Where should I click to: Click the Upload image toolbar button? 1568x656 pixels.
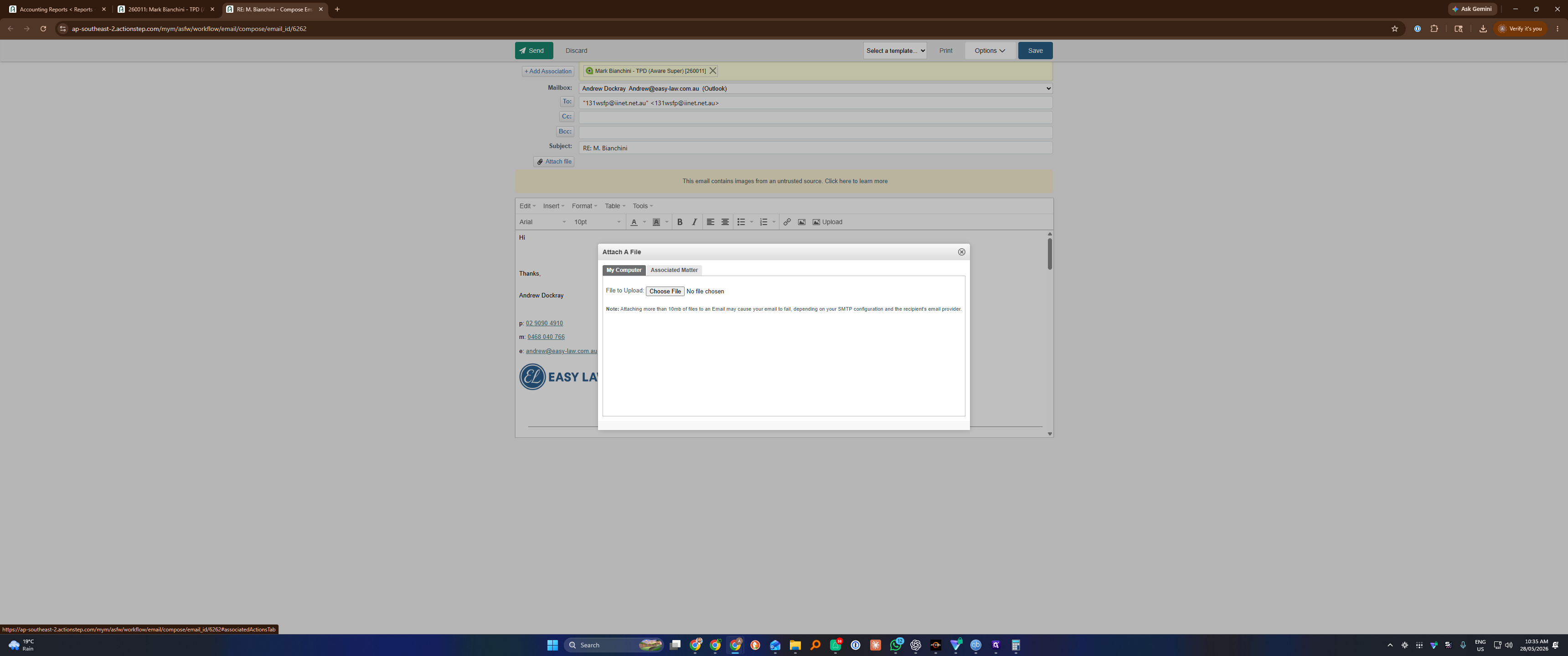pyautogui.click(x=827, y=222)
